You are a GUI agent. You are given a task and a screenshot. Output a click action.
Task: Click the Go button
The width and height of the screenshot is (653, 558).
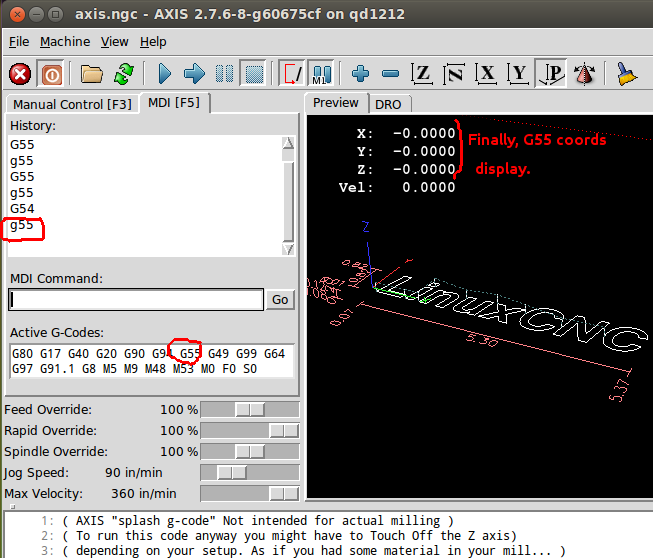(x=280, y=300)
